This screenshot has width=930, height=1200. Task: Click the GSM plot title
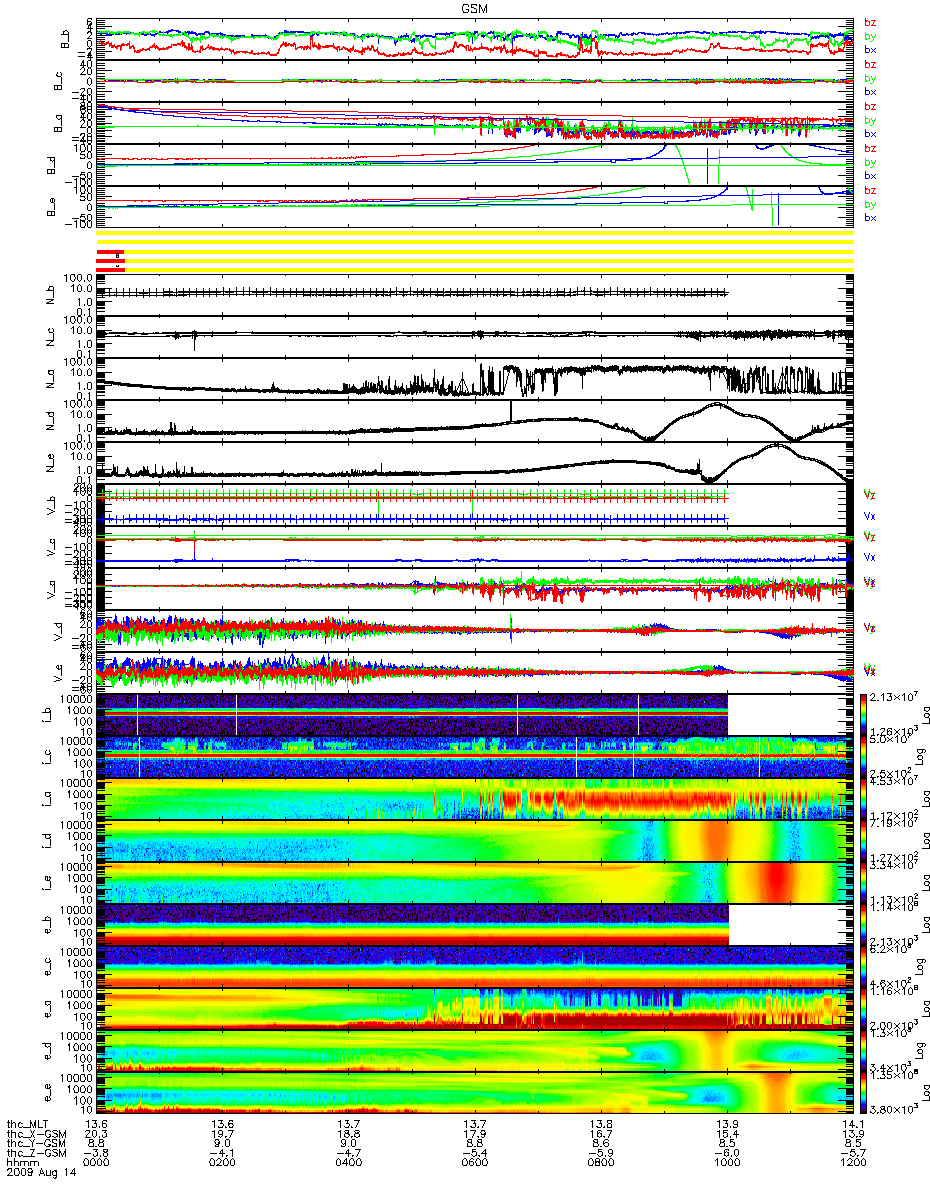(474, 7)
